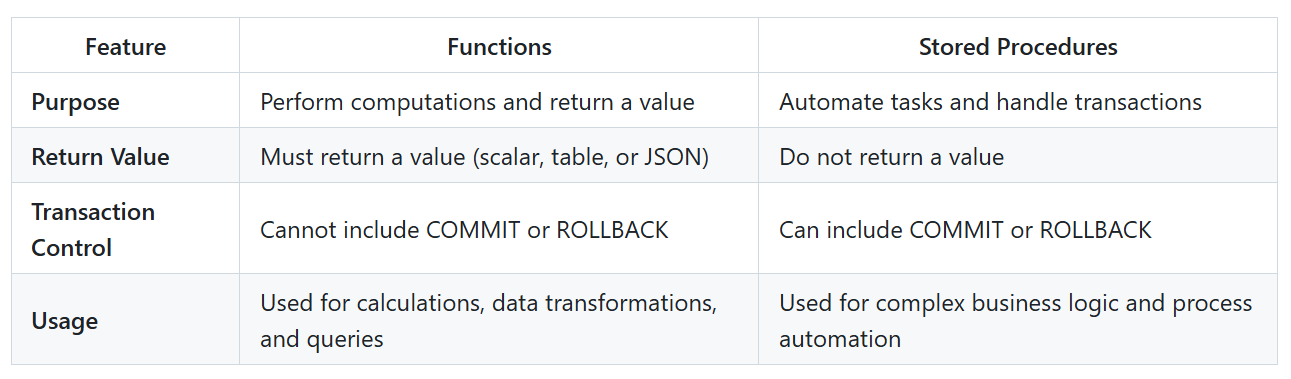This screenshot has width=1291, height=379.
Task: Click the Stored Procedures column header
Action: [1018, 47]
